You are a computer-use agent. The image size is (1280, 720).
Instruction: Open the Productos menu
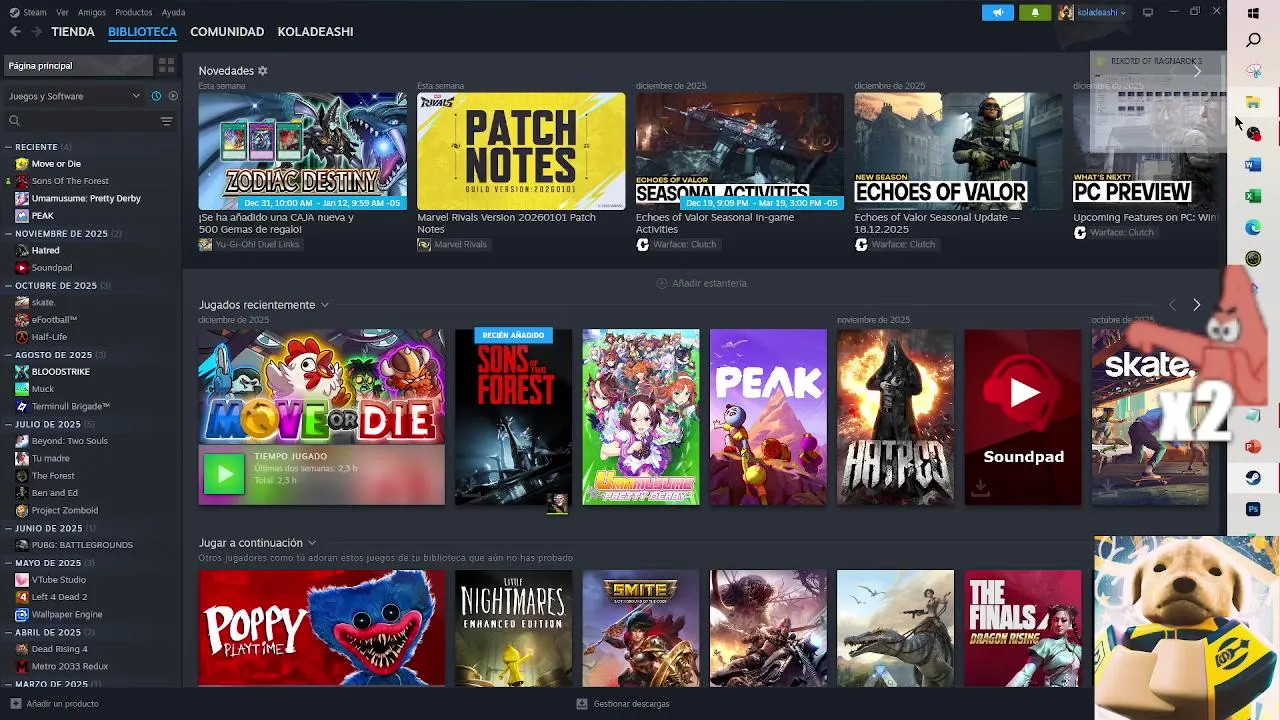pyautogui.click(x=134, y=12)
